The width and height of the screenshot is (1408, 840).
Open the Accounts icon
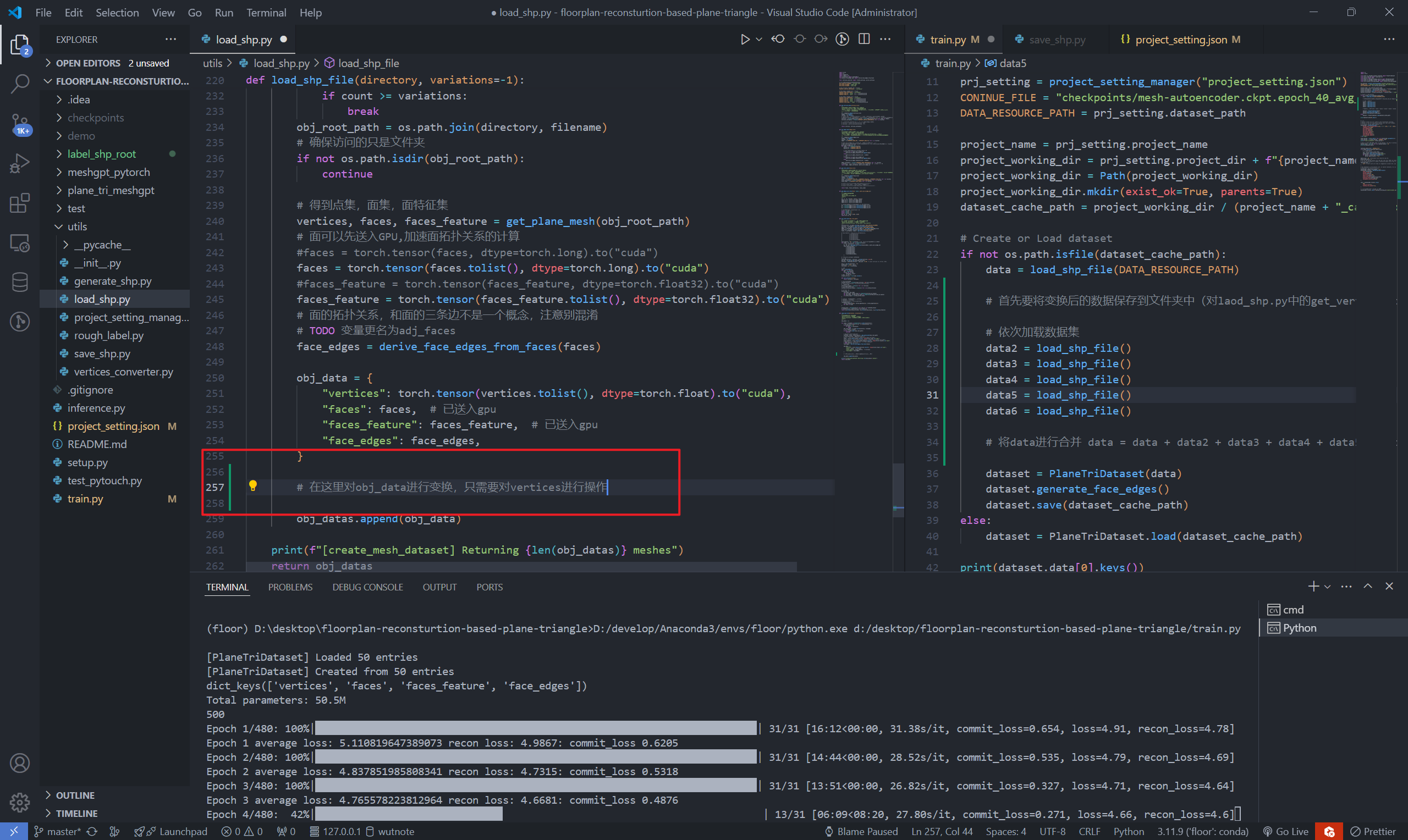click(x=19, y=763)
